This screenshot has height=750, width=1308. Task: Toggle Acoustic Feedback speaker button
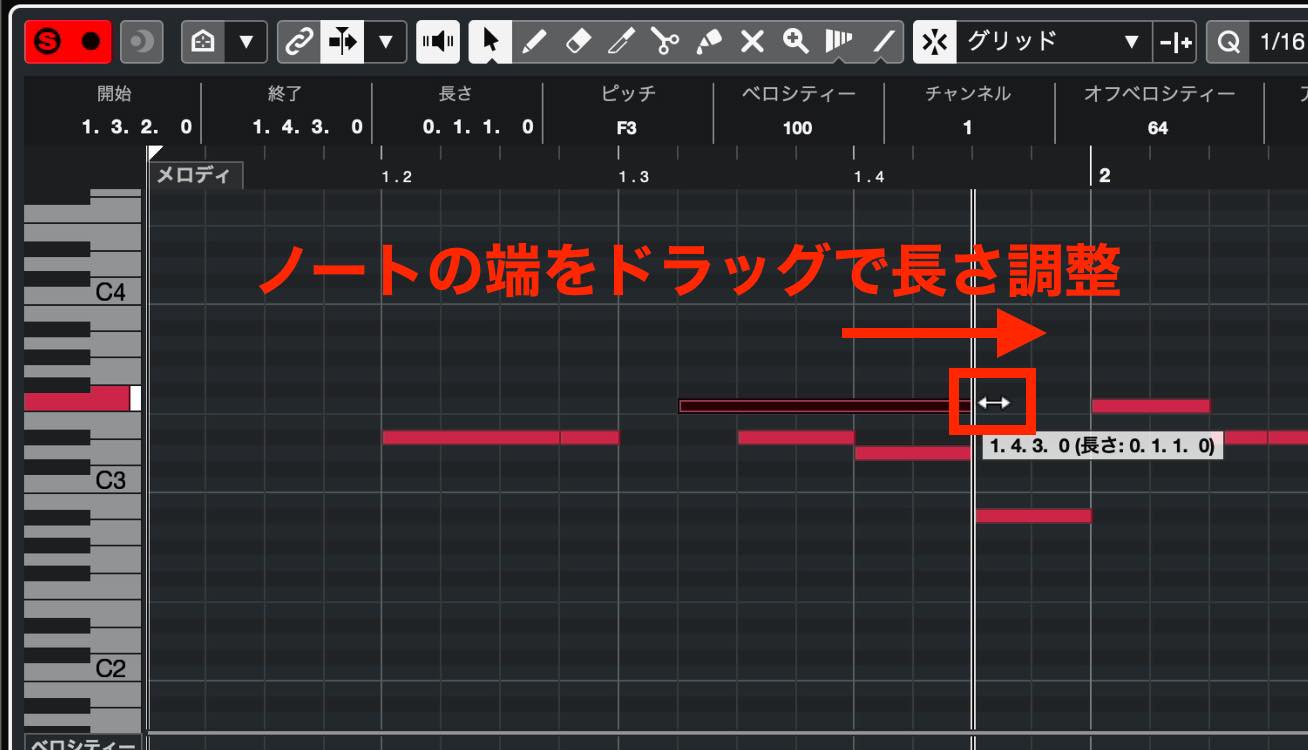pyautogui.click(x=438, y=42)
